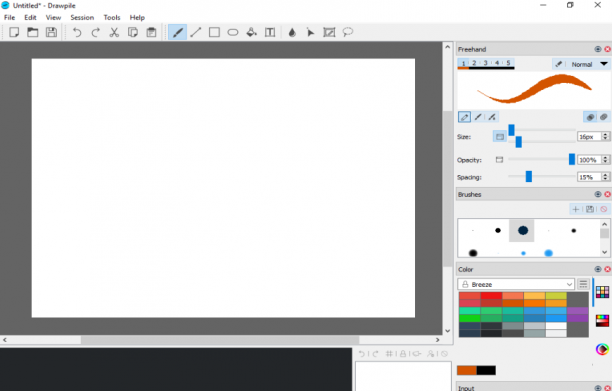Image resolution: width=612 pixels, height=391 pixels.
Task: Delete the selected brush preset
Action: coord(603,209)
